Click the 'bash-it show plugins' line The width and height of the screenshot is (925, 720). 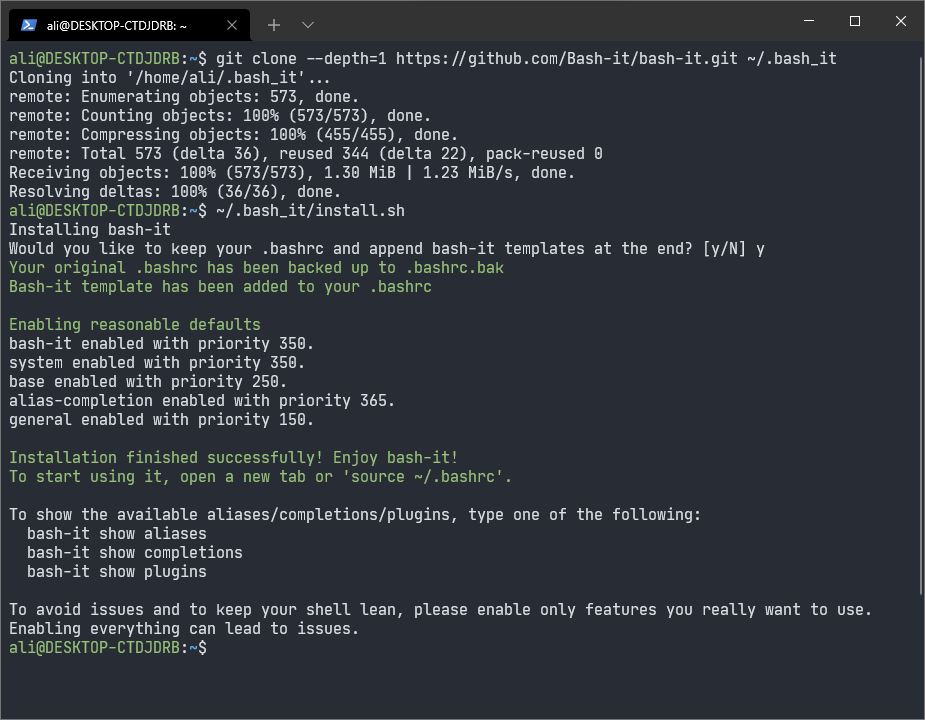tap(117, 571)
